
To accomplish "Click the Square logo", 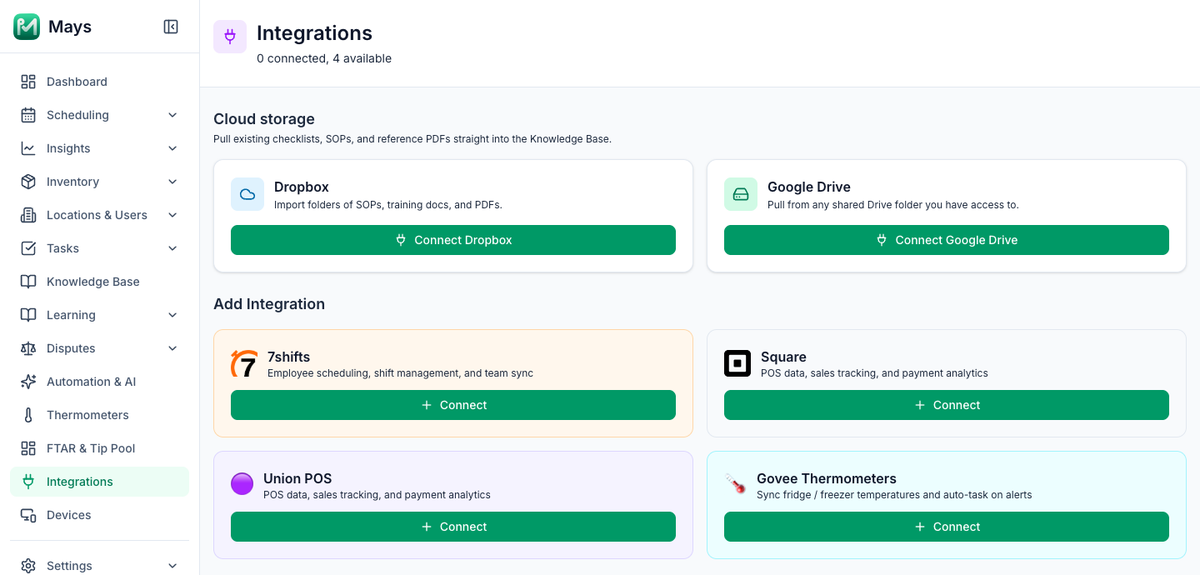I will pos(737,364).
